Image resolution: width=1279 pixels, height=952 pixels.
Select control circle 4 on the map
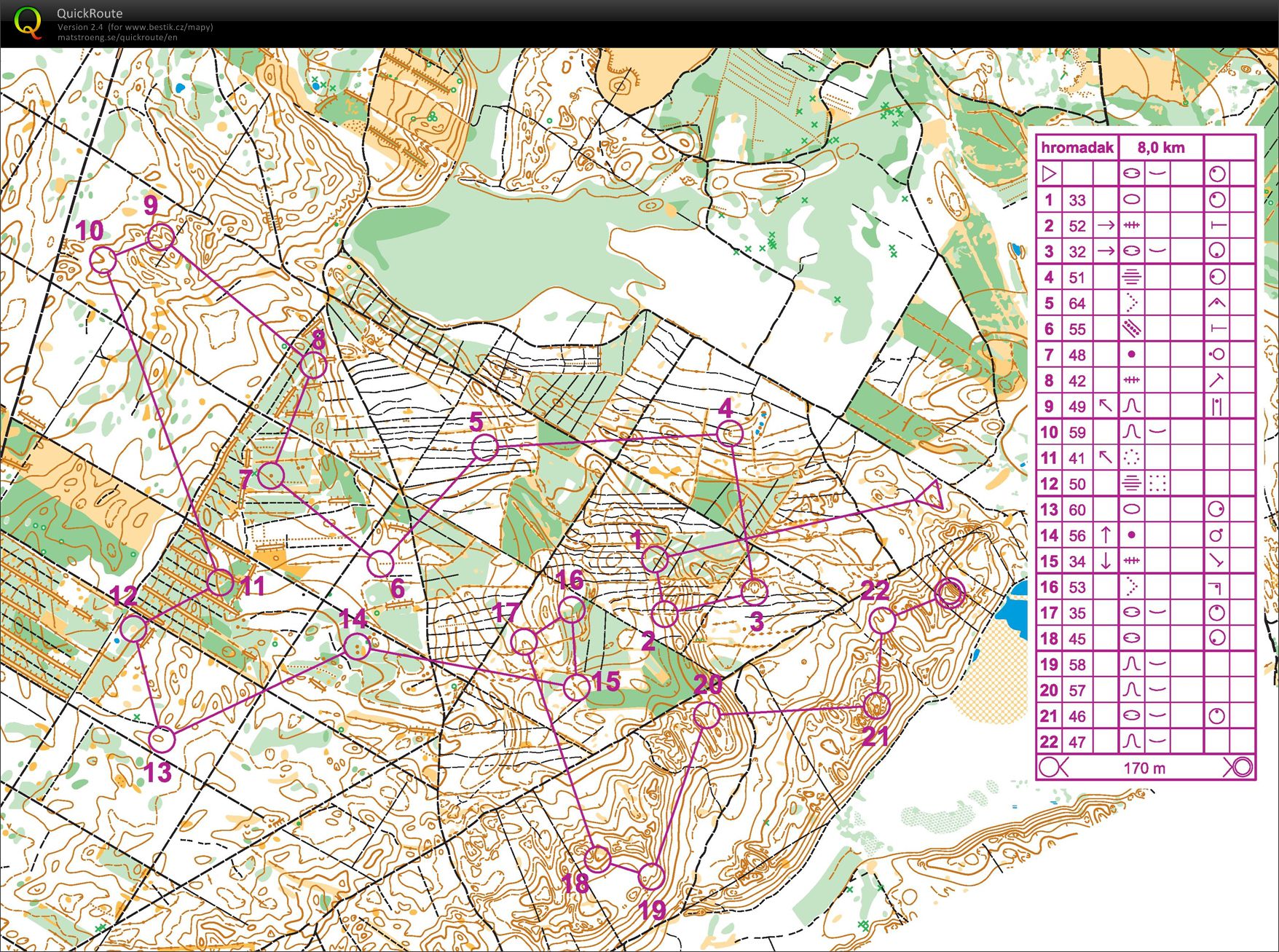730,434
